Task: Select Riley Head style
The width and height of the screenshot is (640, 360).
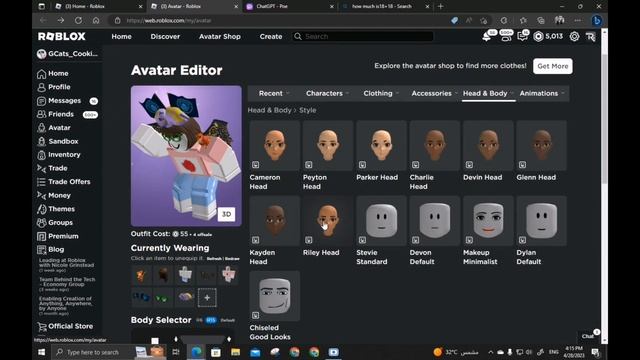Action: click(328, 221)
